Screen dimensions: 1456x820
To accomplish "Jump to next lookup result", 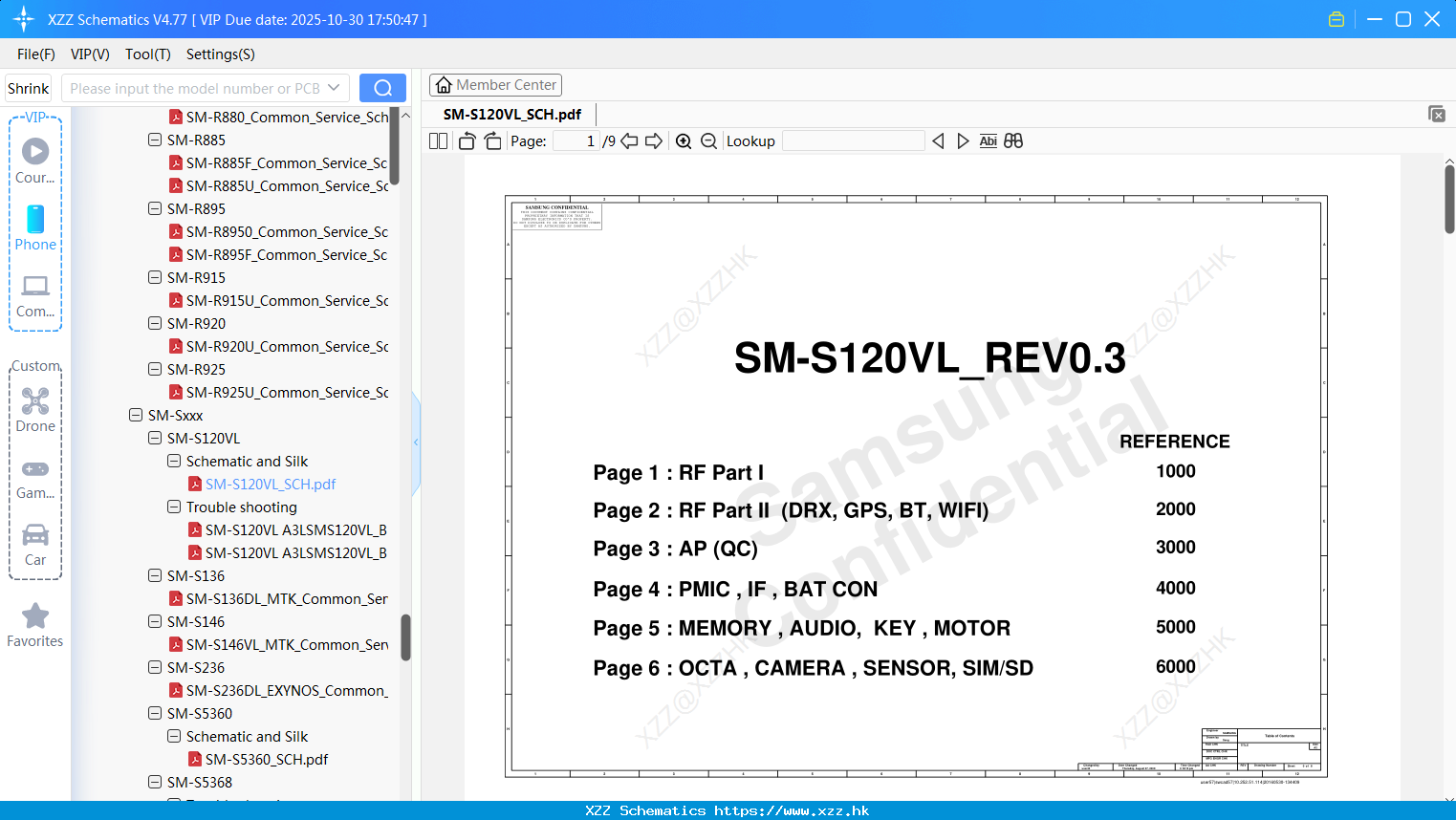I will [963, 140].
